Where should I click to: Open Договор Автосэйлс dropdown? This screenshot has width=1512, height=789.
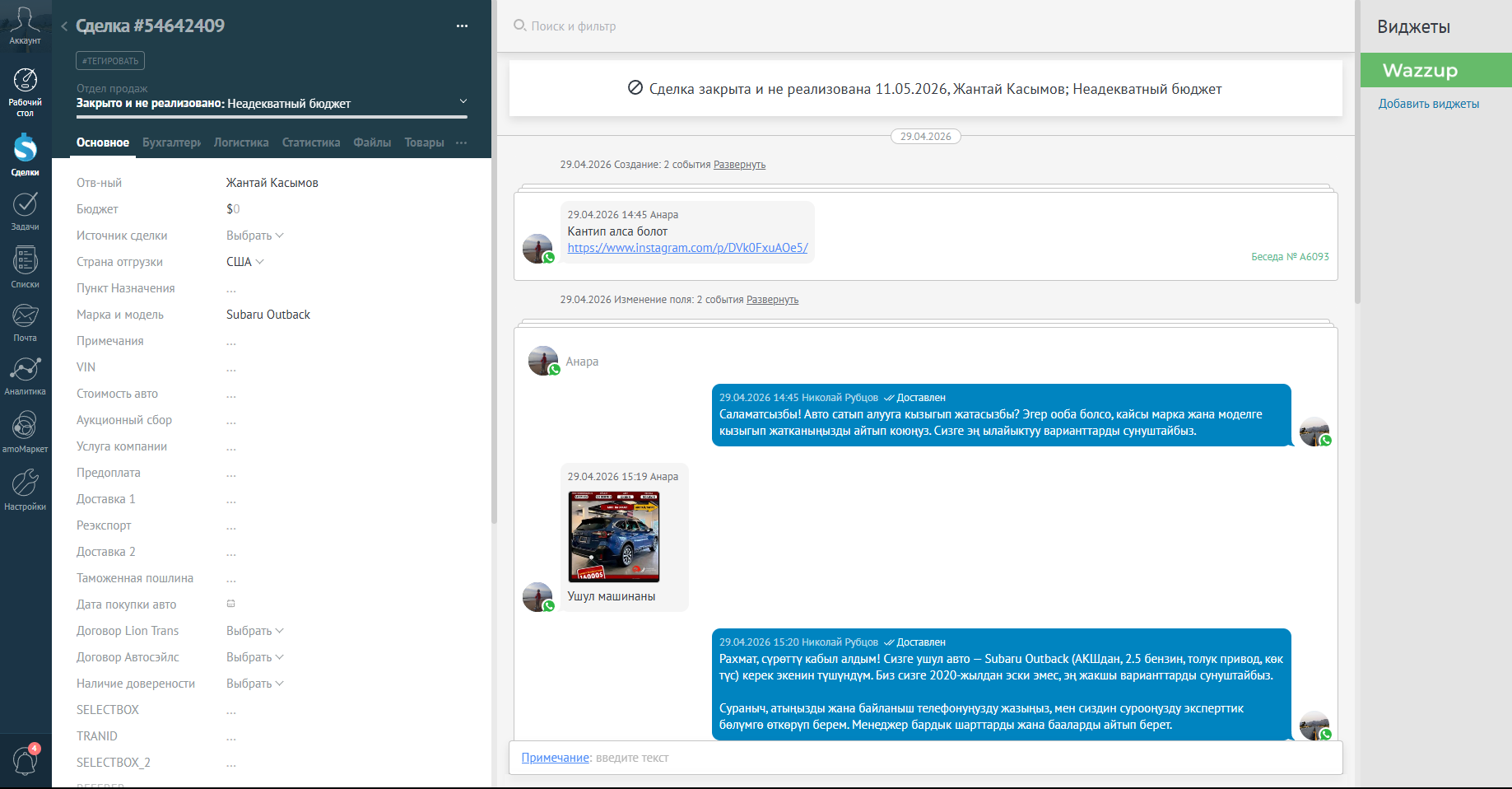[255, 657]
